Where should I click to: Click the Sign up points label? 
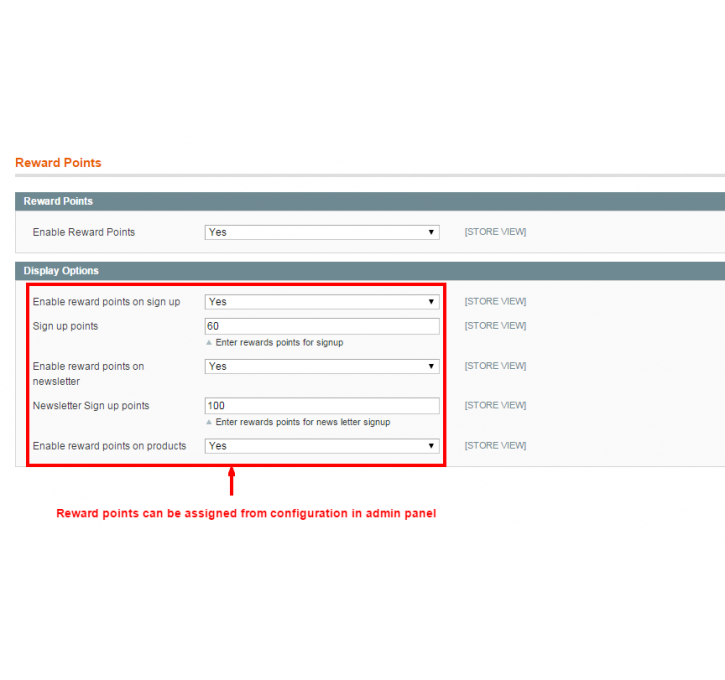(65, 326)
